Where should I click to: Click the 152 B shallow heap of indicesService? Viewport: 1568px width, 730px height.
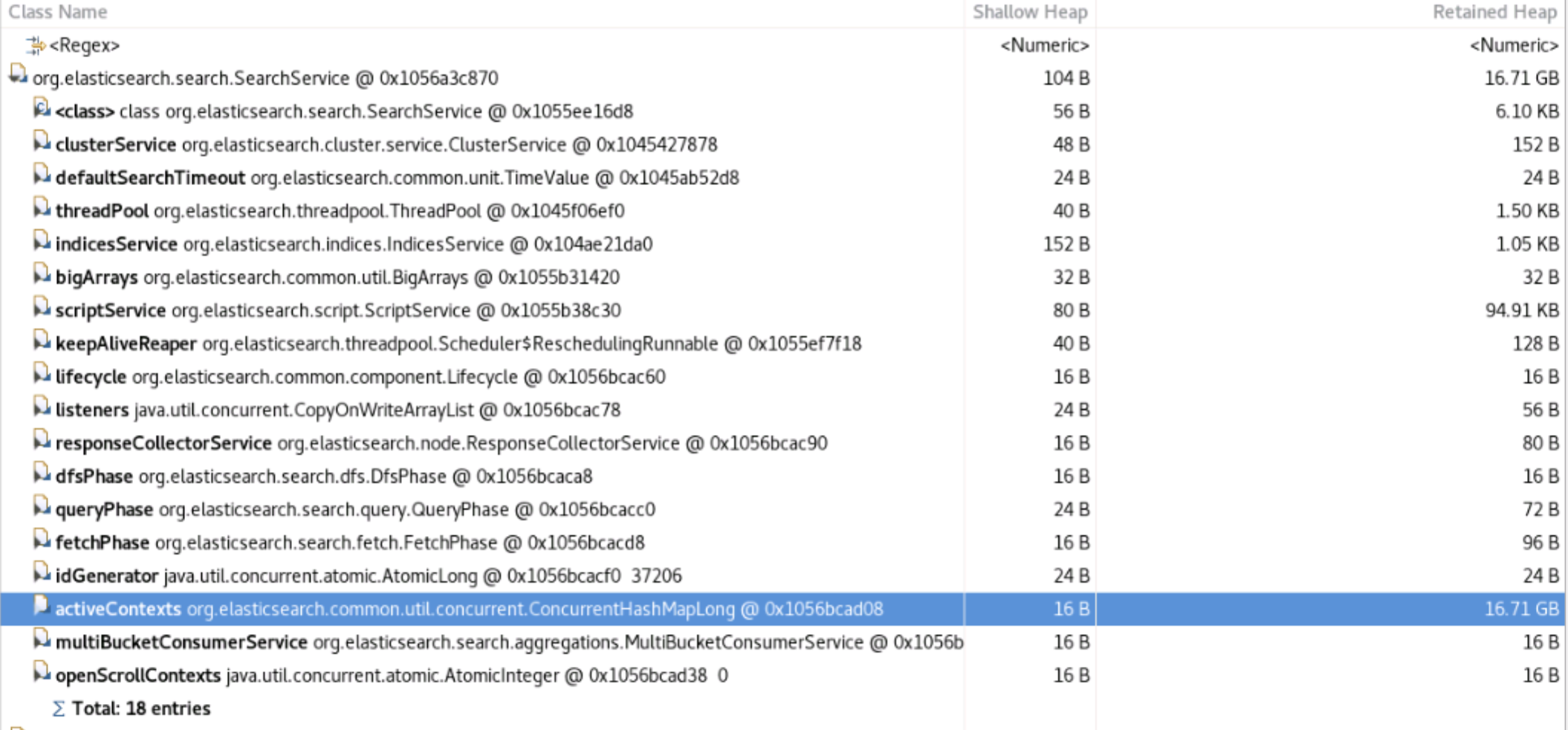(1066, 244)
